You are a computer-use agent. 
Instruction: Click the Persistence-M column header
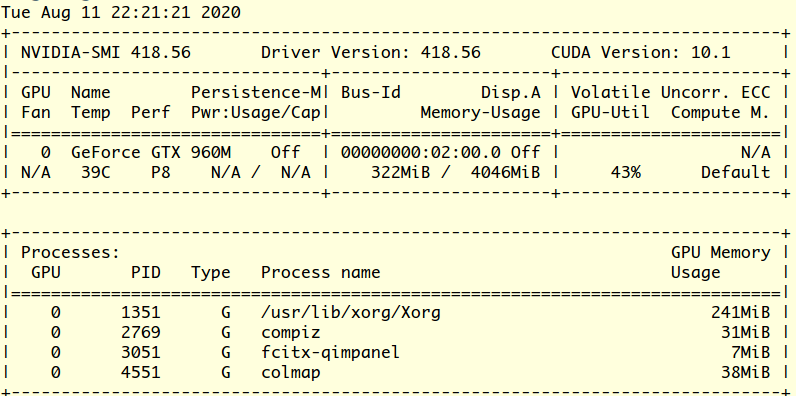(x=256, y=92)
